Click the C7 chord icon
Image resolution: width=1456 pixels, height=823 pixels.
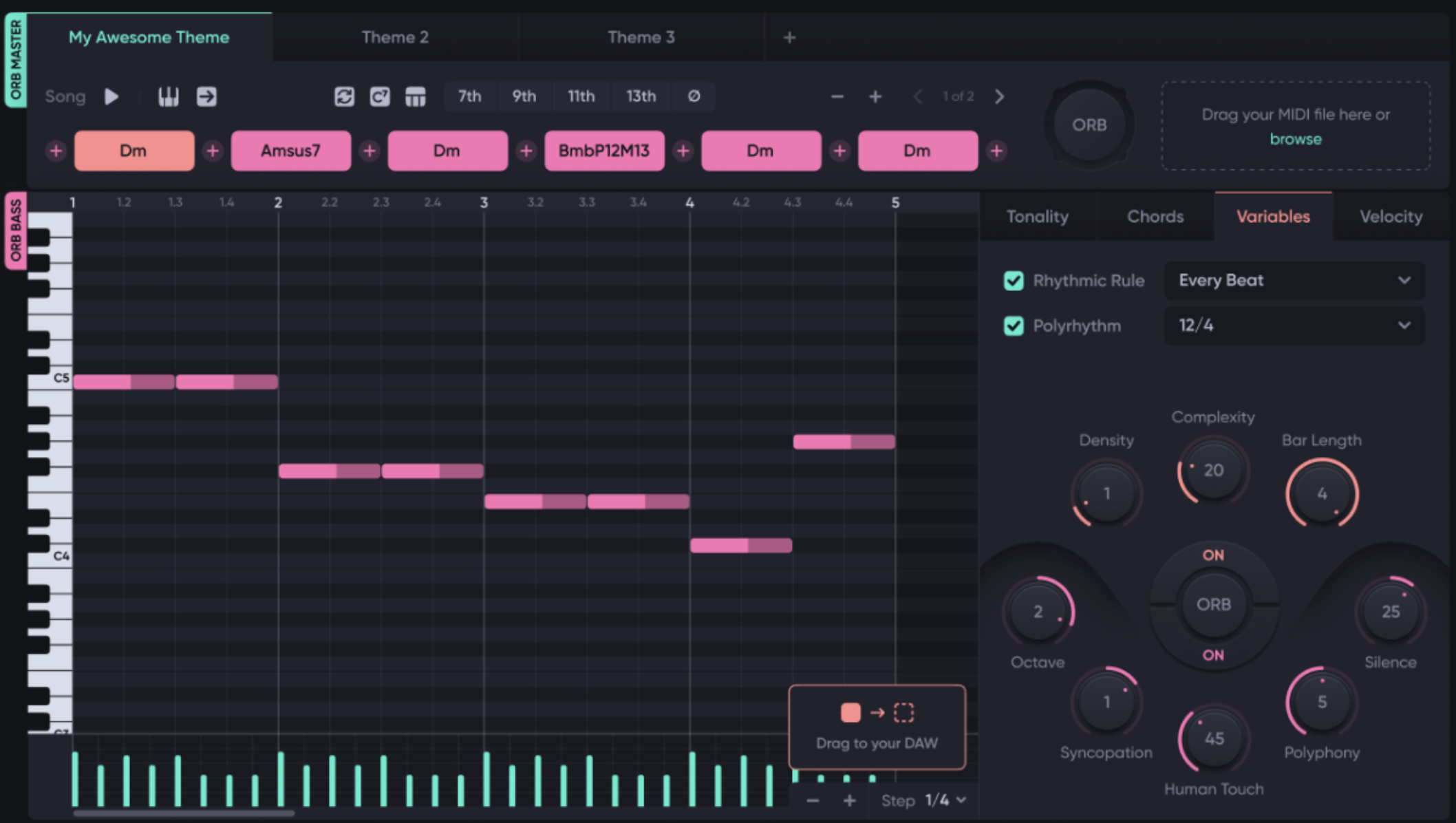click(380, 97)
